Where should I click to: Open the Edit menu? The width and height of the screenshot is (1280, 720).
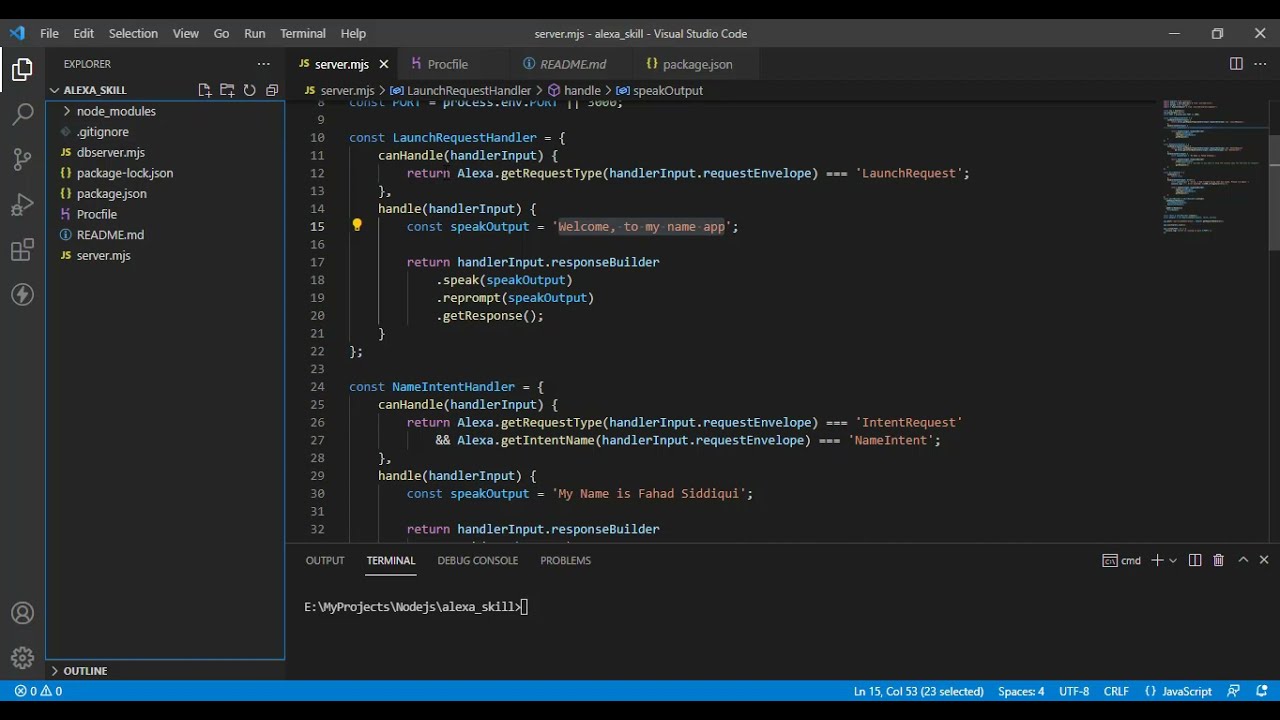(x=84, y=33)
